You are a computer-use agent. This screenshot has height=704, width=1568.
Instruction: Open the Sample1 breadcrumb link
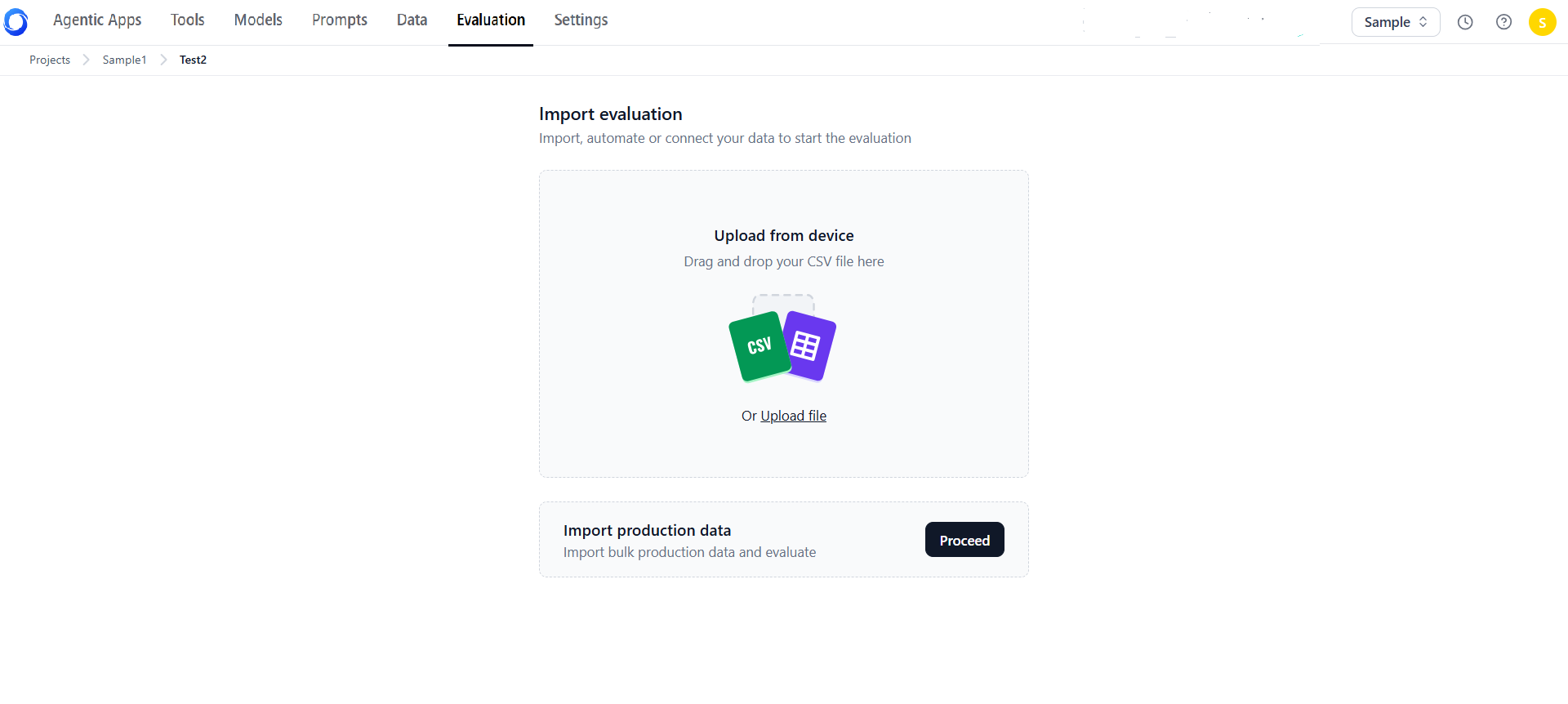(124, 60)
